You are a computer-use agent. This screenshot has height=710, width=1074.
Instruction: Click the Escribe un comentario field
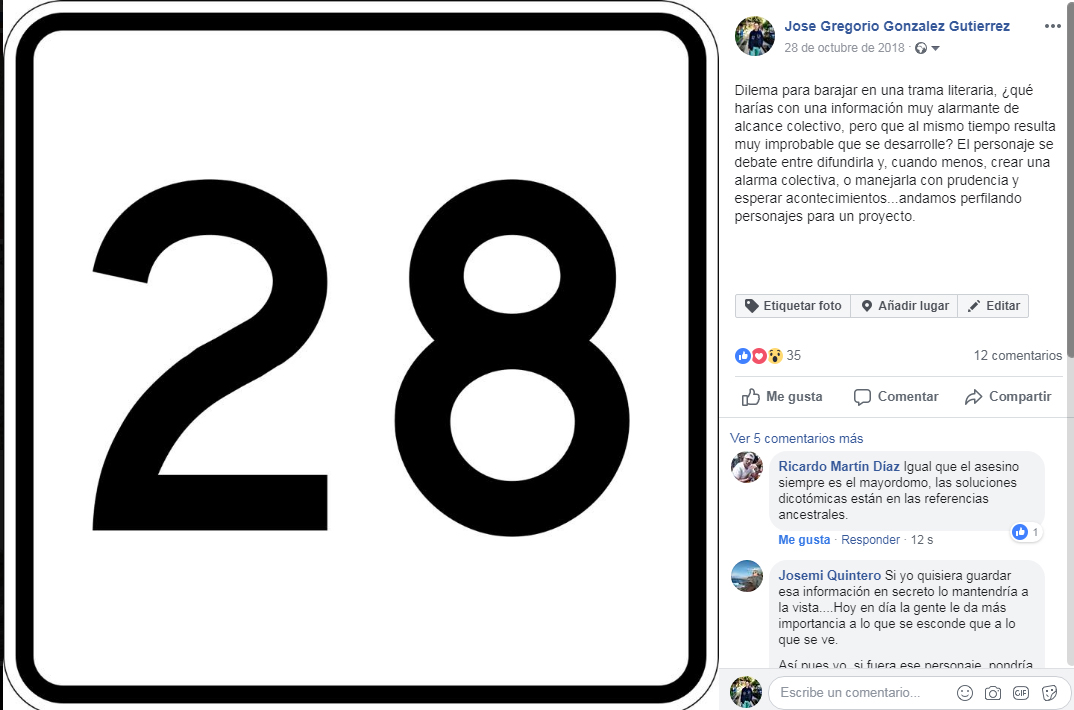(x=863, y=692)
